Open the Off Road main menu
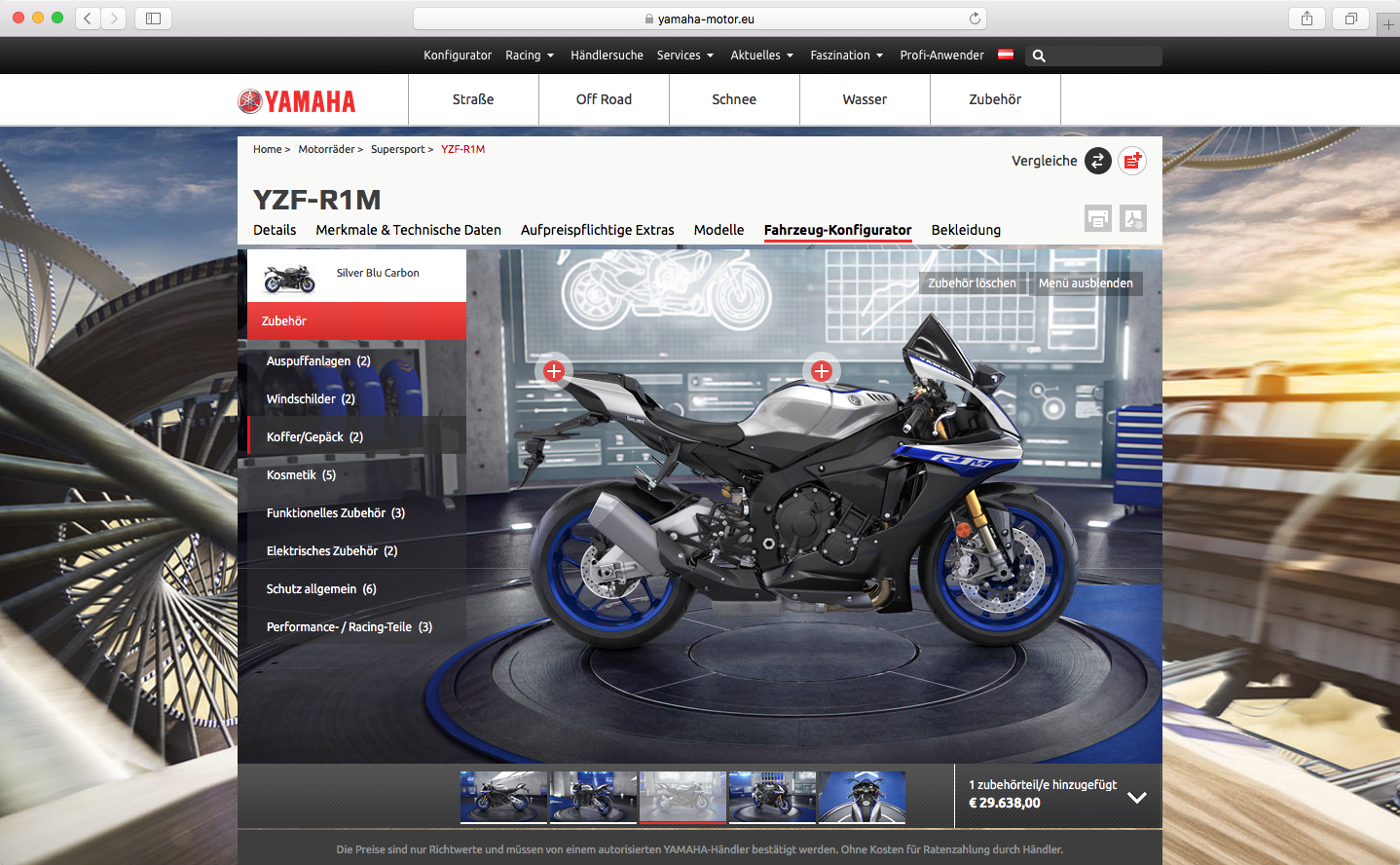Image resolution: width=1400 pixels, height=865 pixels. 604,99
